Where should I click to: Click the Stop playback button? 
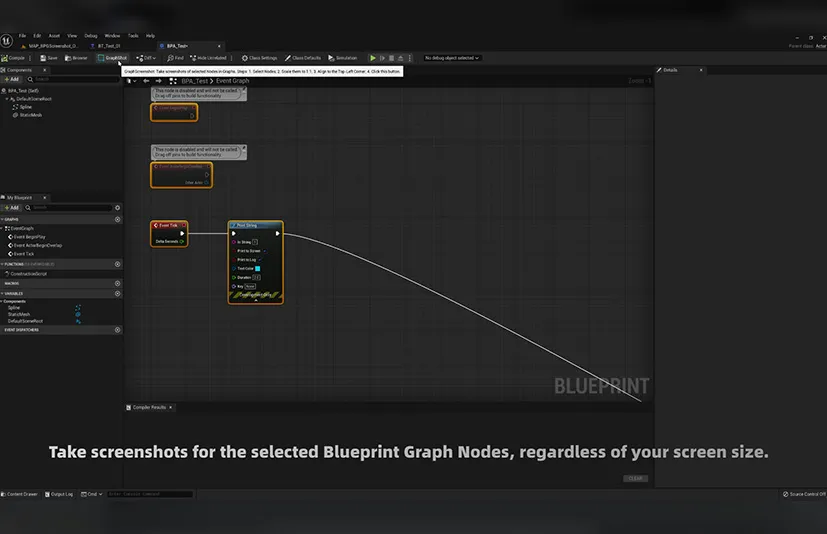coord(391,58)
